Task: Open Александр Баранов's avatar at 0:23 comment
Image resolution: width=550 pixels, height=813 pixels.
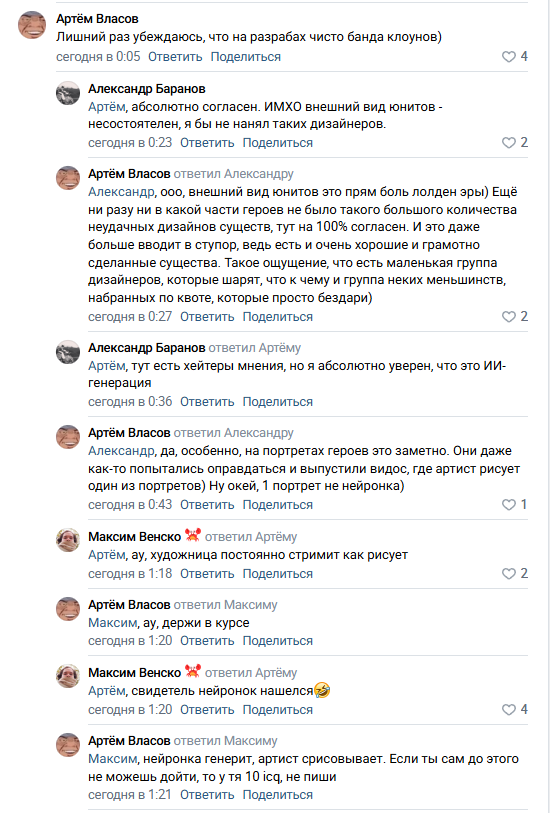Action: coord(68,93)
